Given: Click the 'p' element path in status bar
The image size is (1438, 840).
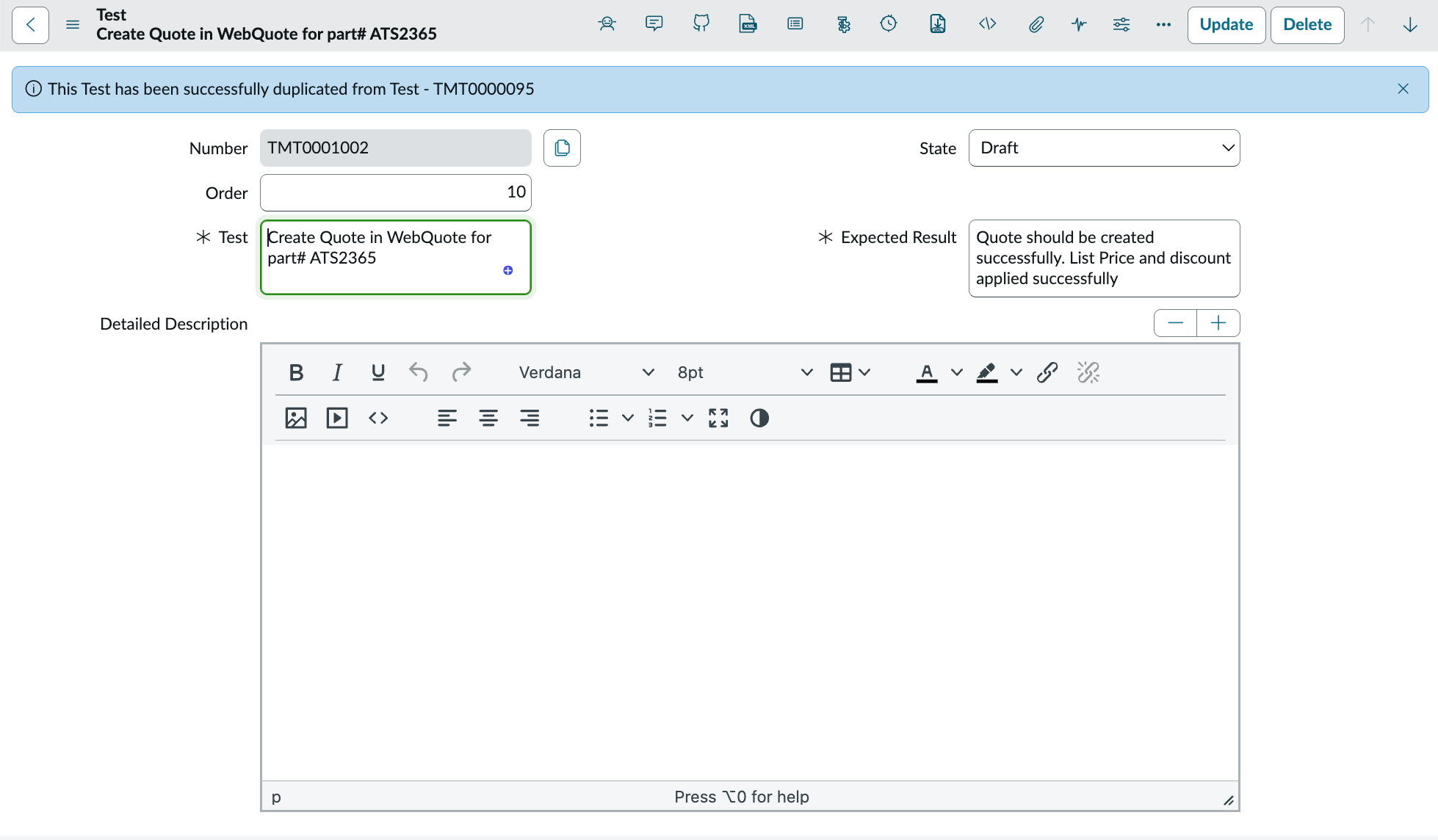Looking at the screenshot, I should [276, 797].
